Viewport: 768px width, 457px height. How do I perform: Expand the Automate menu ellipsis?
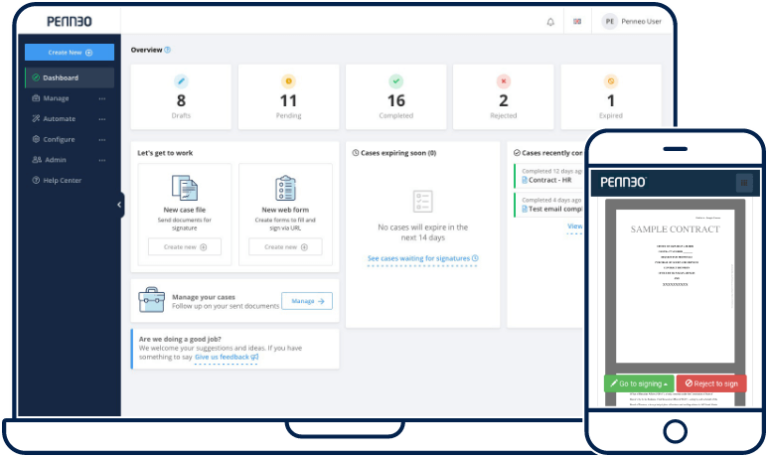[102, 119]
